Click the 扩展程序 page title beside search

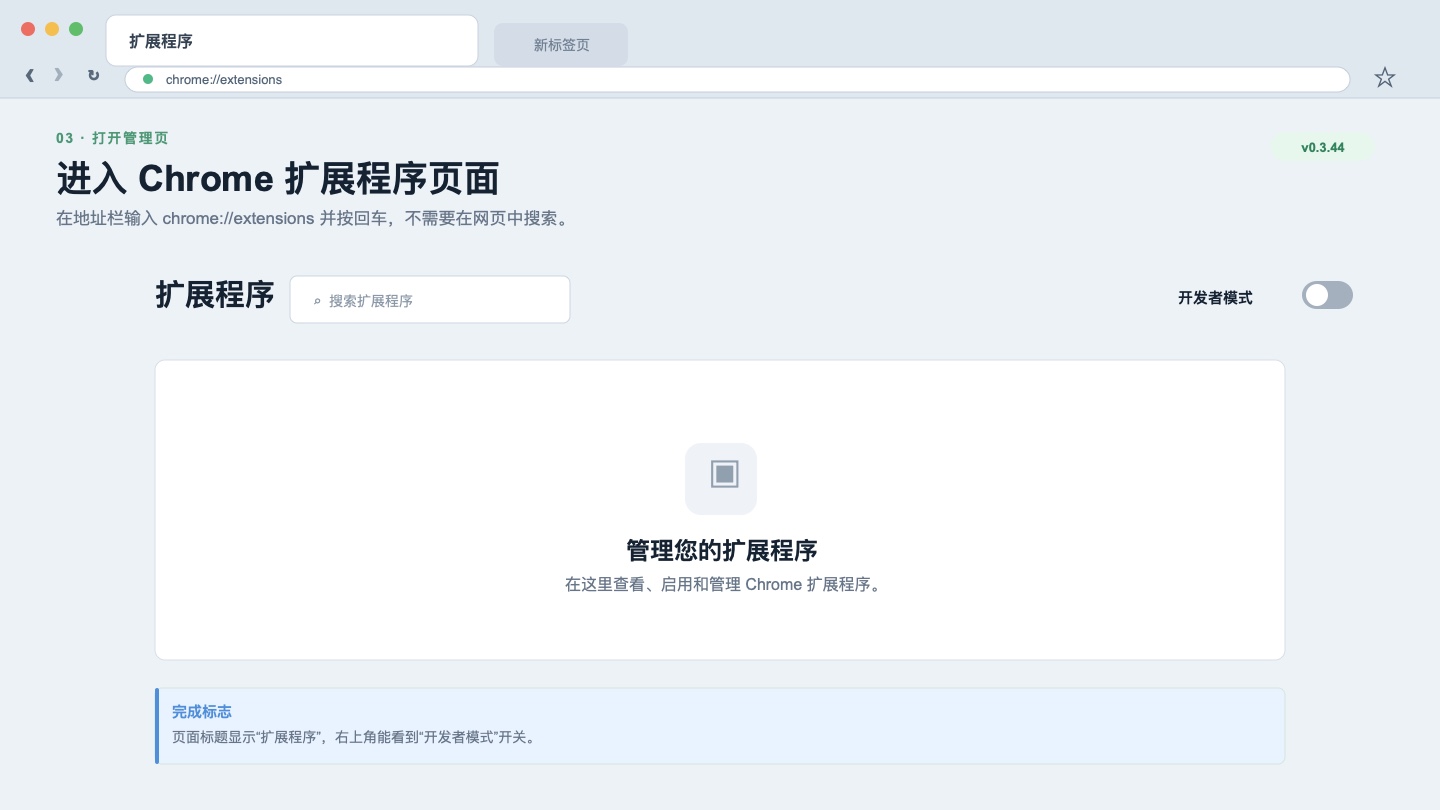(215, 295)
